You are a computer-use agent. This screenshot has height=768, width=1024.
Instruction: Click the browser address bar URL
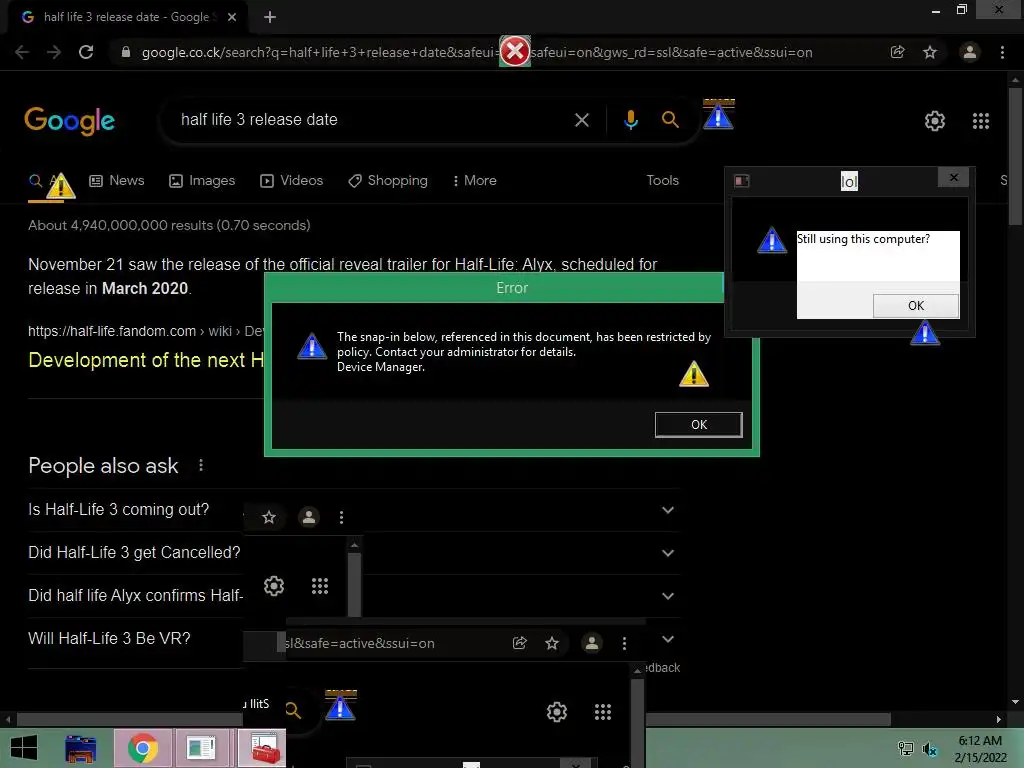point(477,52)
